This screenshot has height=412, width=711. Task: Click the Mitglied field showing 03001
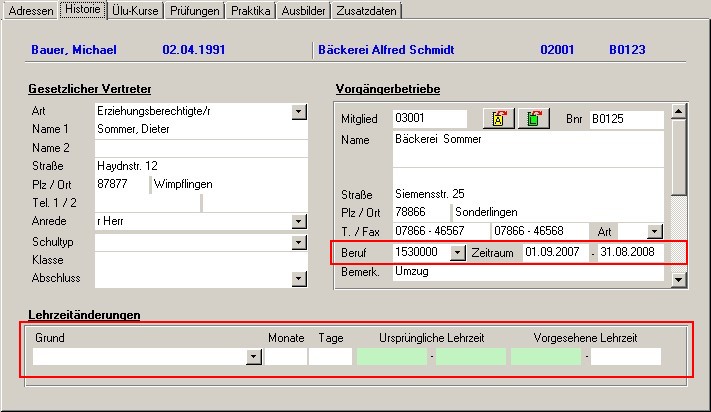pyautogui.click(x=430, y=120)
